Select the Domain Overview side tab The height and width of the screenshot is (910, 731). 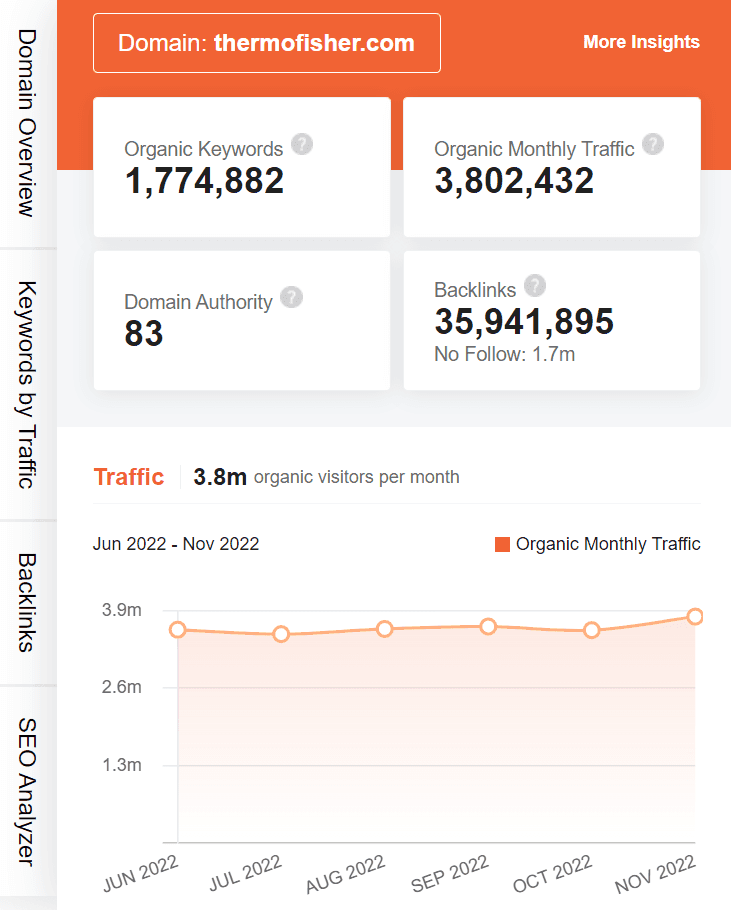27,123
